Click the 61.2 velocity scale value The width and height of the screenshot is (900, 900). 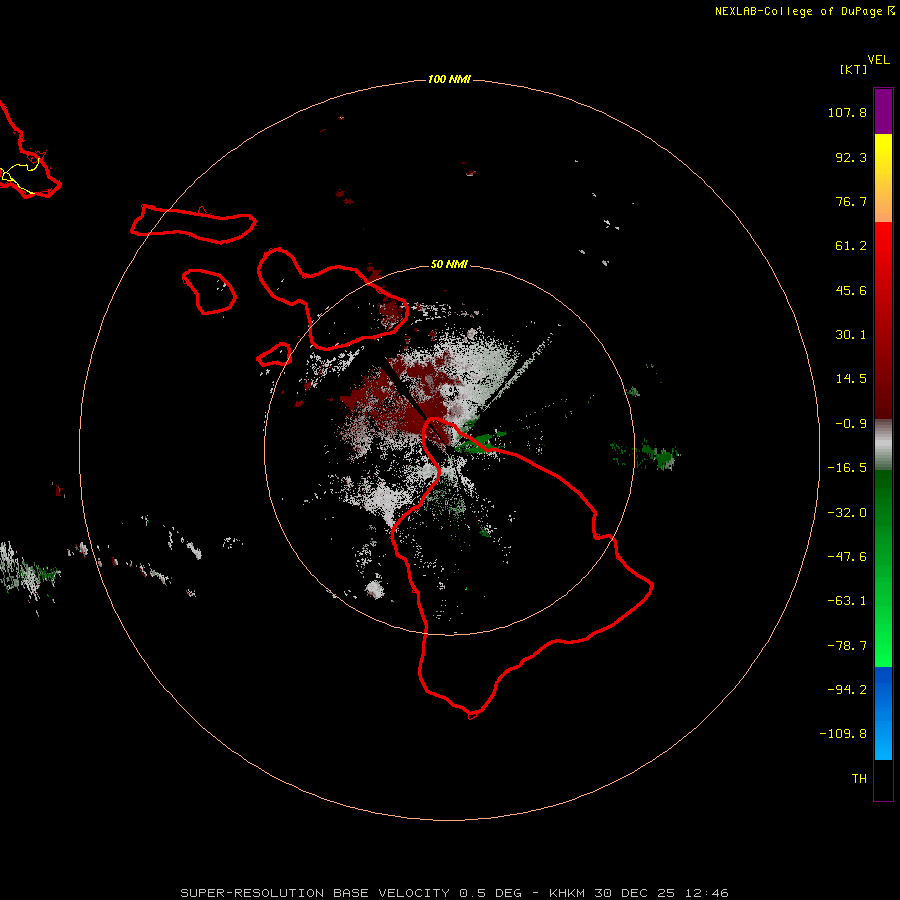[x=851, y=246]
